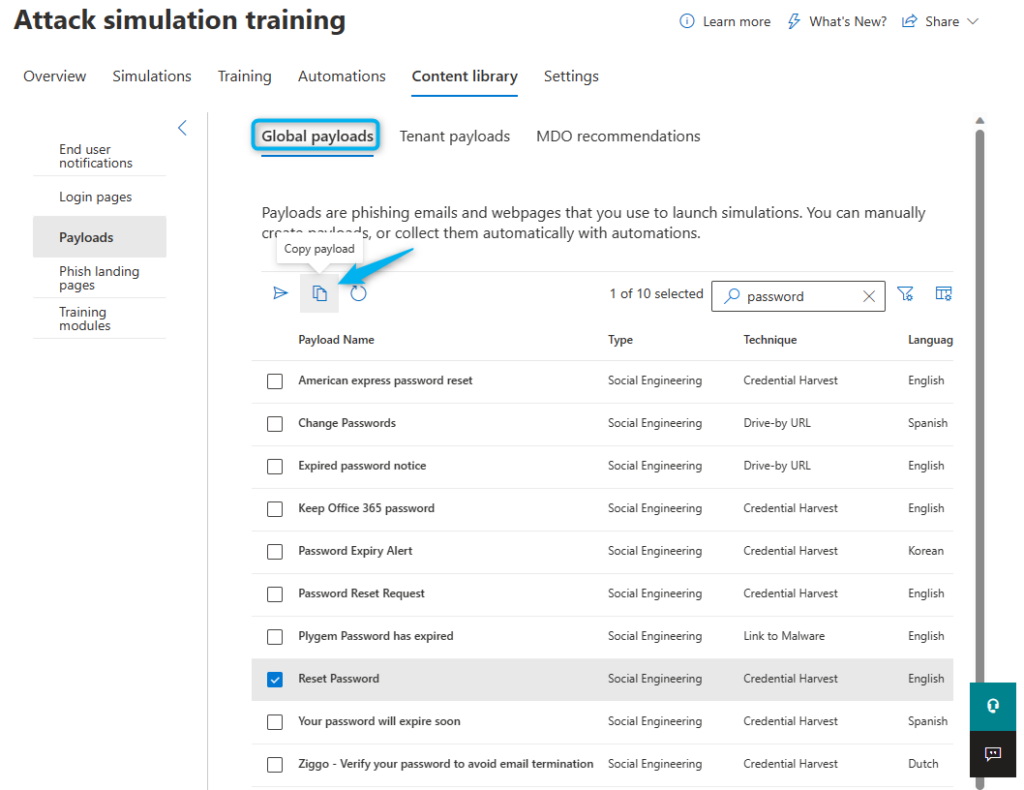Sort by the Payload Name column header
This screenshot has height=790, width=1024.
tap(336, 340)
